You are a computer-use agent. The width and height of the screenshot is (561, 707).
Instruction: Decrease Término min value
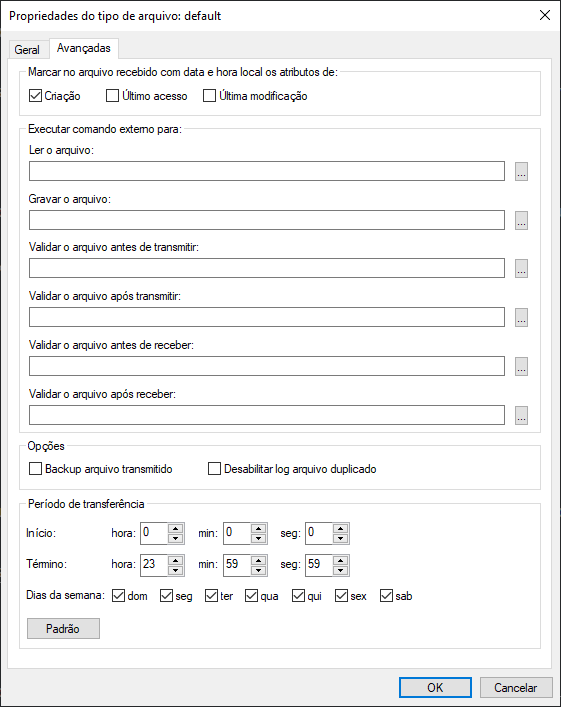(x=258, y=570)
